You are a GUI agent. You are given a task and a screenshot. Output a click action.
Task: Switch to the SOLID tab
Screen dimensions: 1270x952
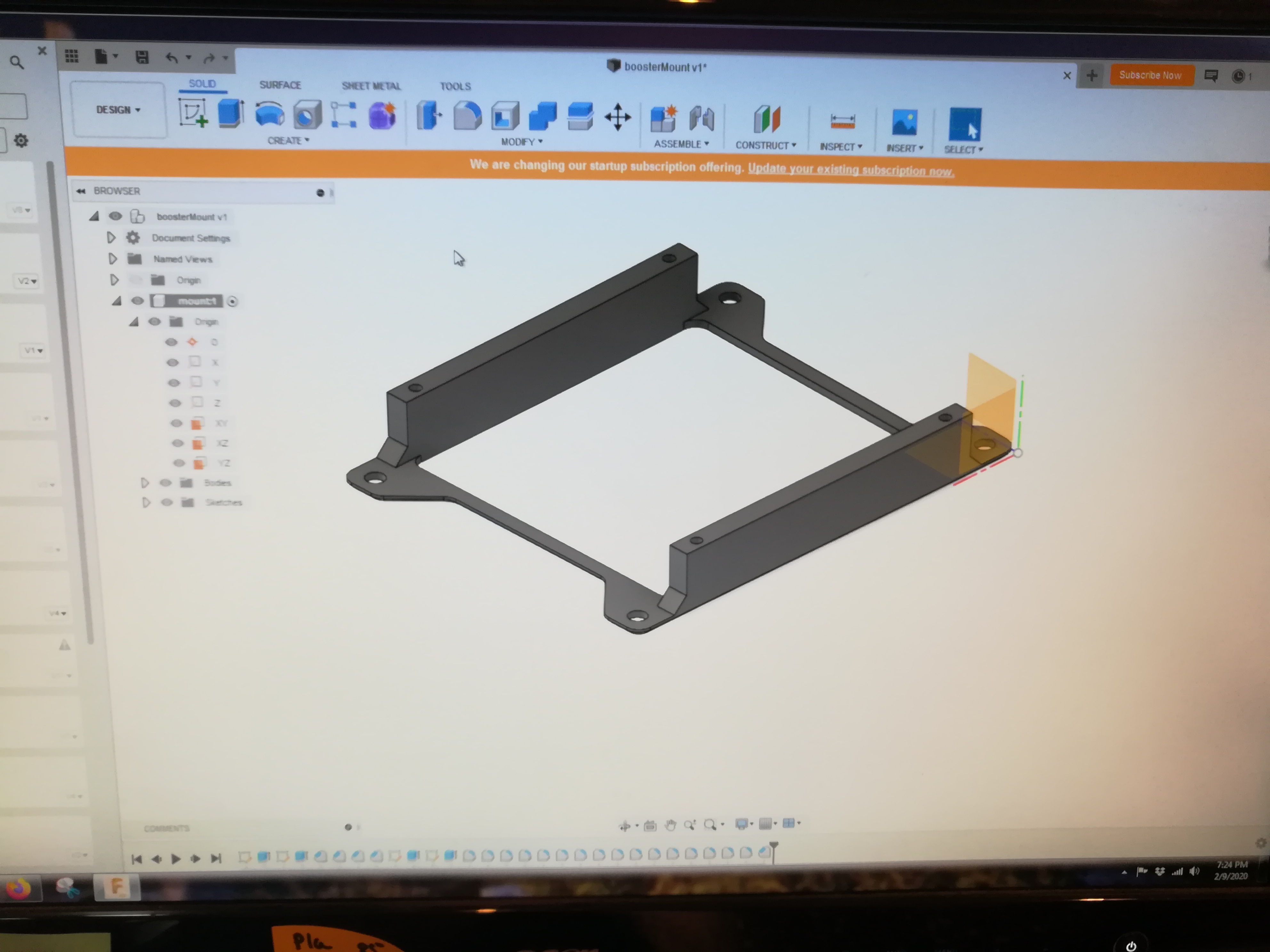[x=202, y=84]
